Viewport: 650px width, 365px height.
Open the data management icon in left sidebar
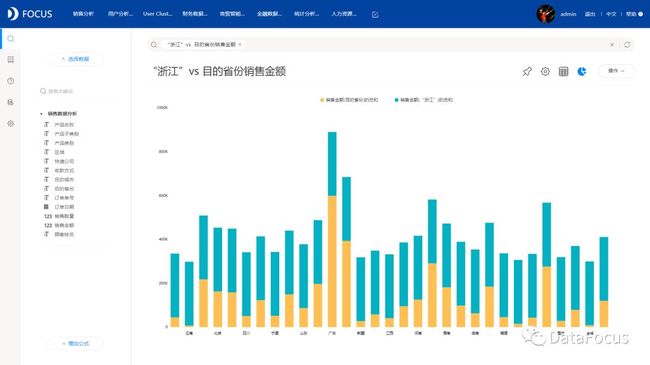click(11, 102)
